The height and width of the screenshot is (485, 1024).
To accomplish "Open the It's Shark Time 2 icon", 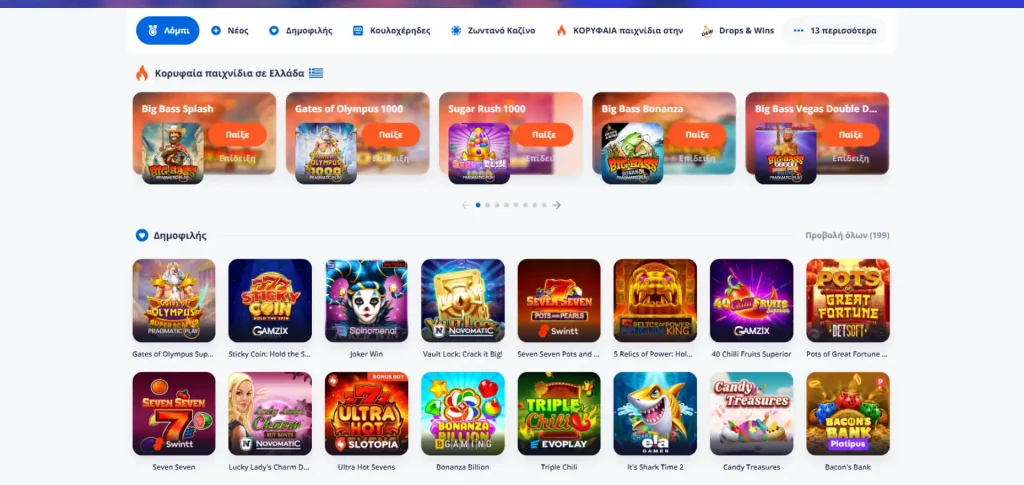I will [x=655, y=413].
